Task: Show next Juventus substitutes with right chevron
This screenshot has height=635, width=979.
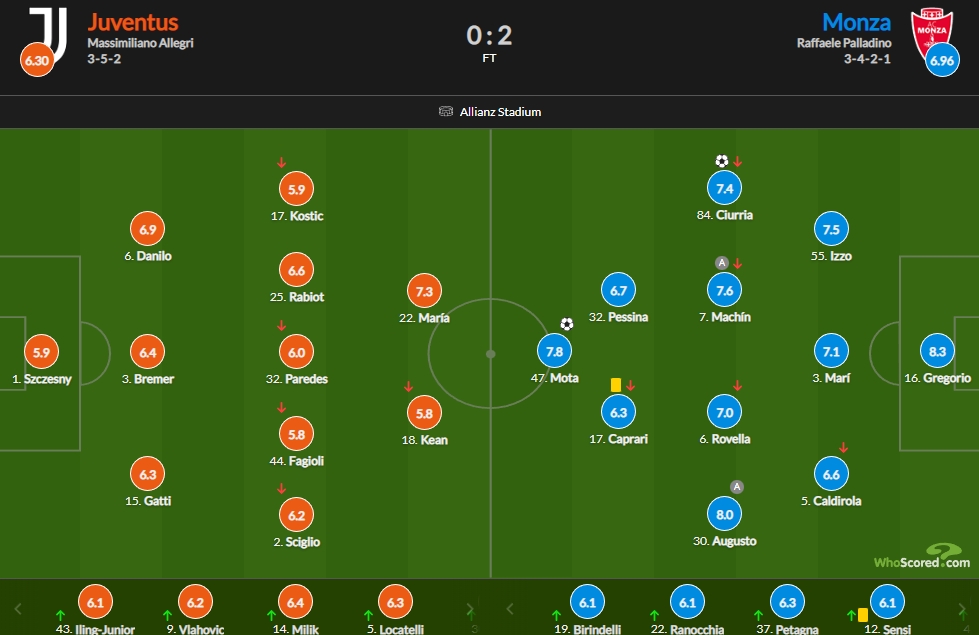Action: [470, 609]
